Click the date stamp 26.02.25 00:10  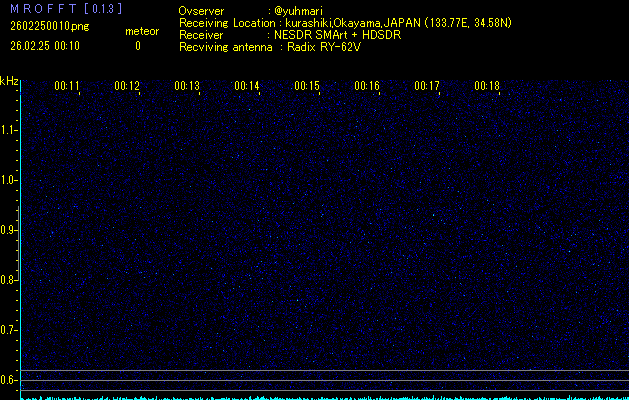[x=45, y=46]
